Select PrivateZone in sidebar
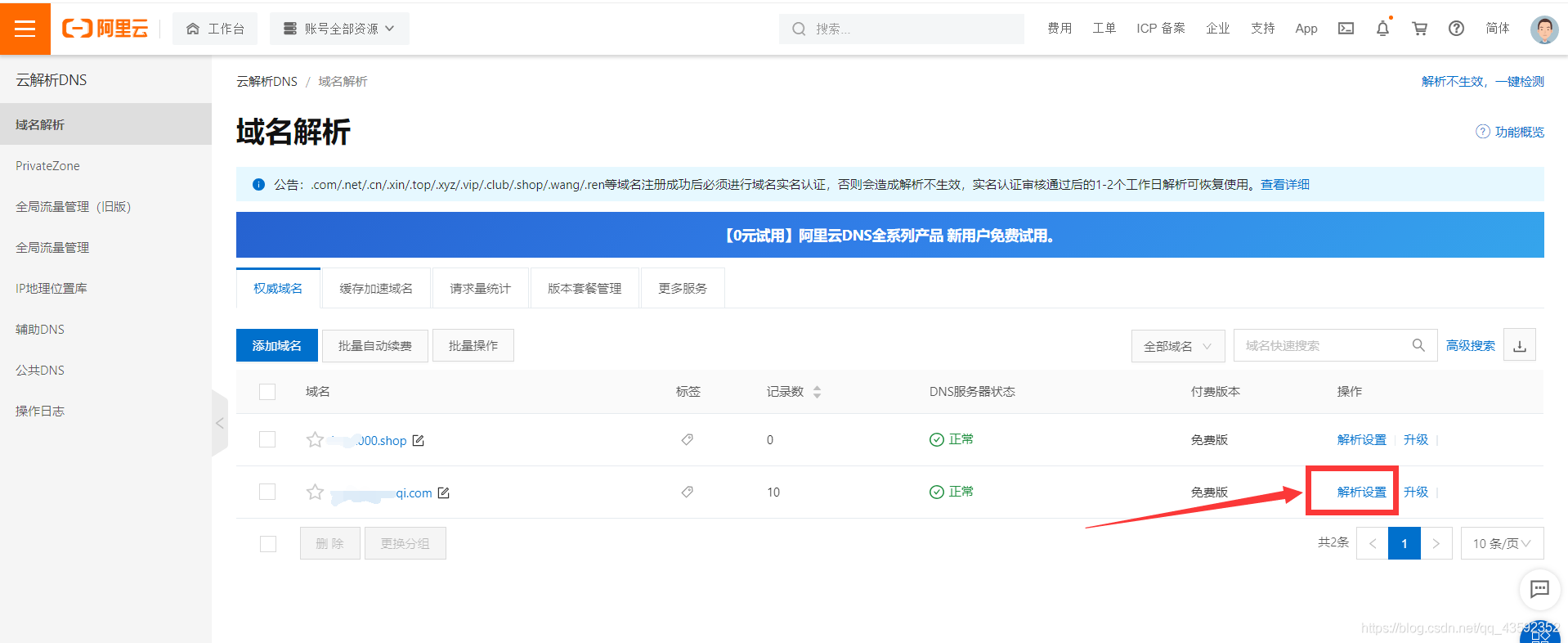Viewport: 1568px width, 643px height. click(x=105, y=165)
